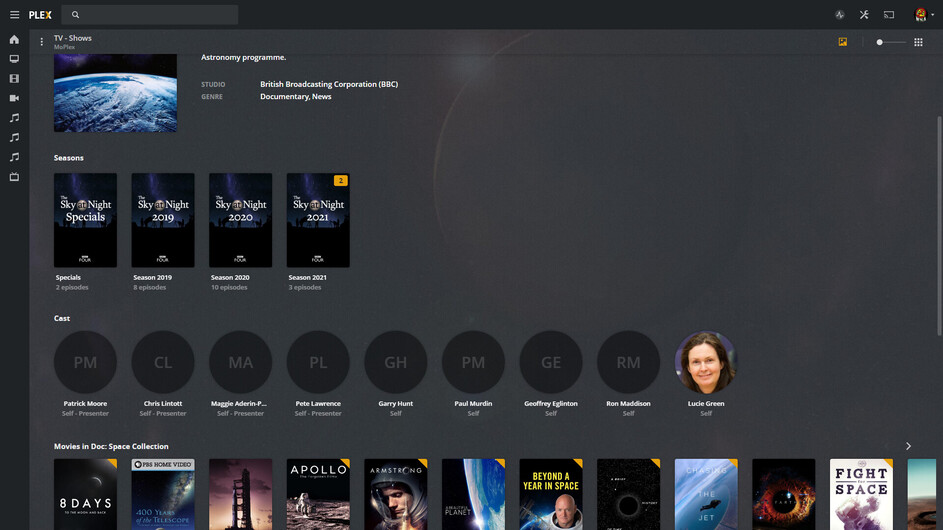Open Pete Lawrence's PL cast avatar

pyautogui.click(x=318, y=362)
